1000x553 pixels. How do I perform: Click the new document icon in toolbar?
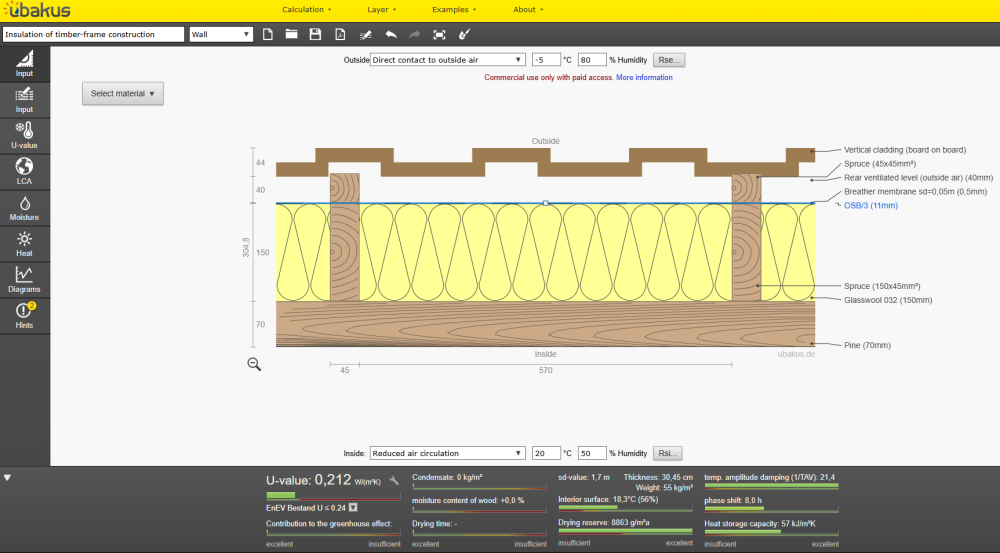coord(268,34)
